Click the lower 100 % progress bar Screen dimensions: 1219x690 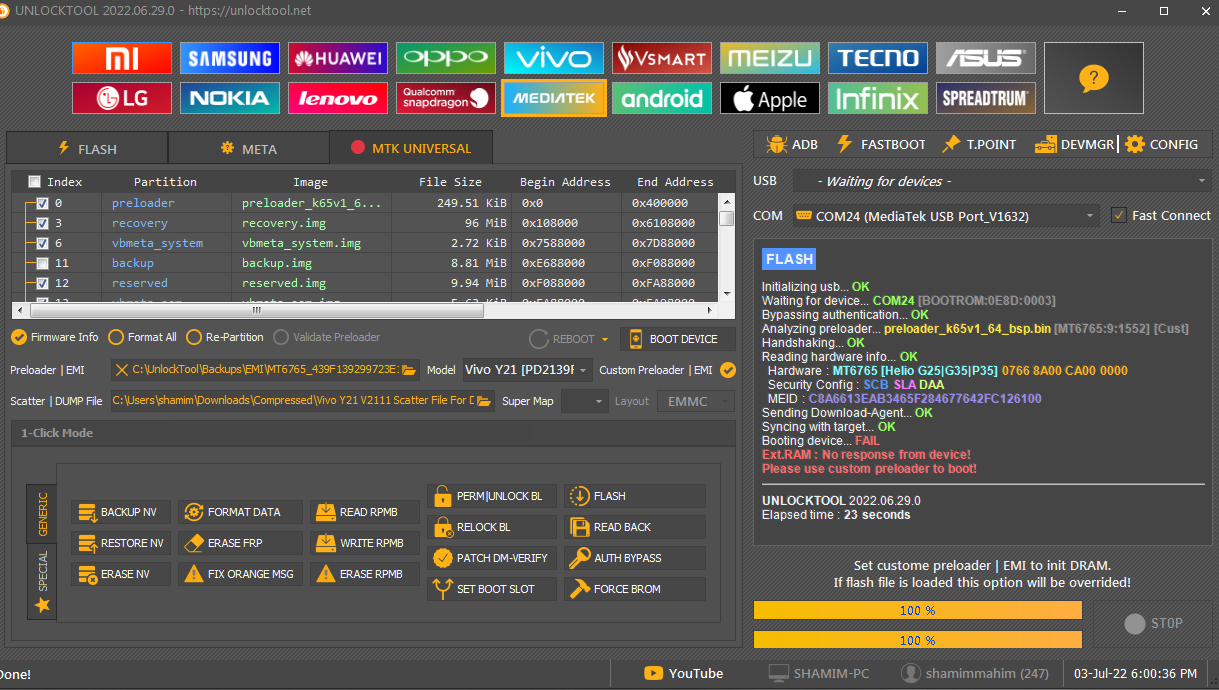pyautogui.click(x=917, y=640)
